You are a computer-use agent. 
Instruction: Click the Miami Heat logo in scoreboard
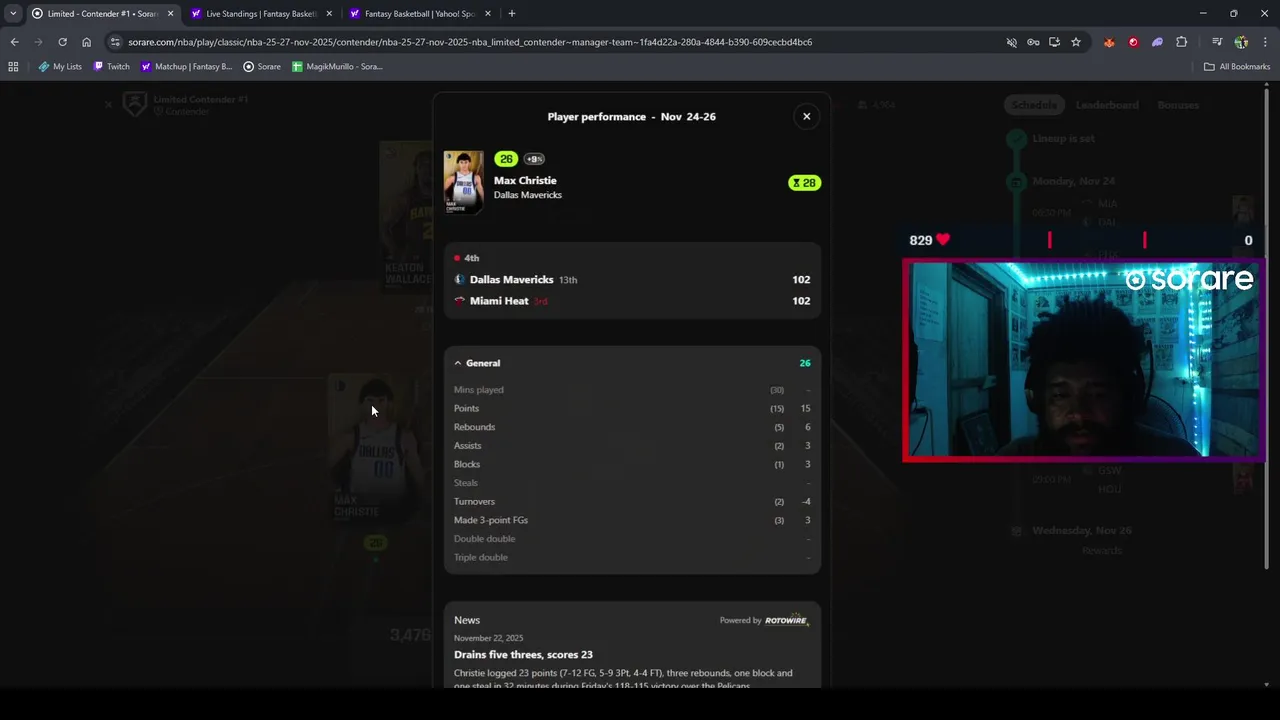click(x=460, y=301)
